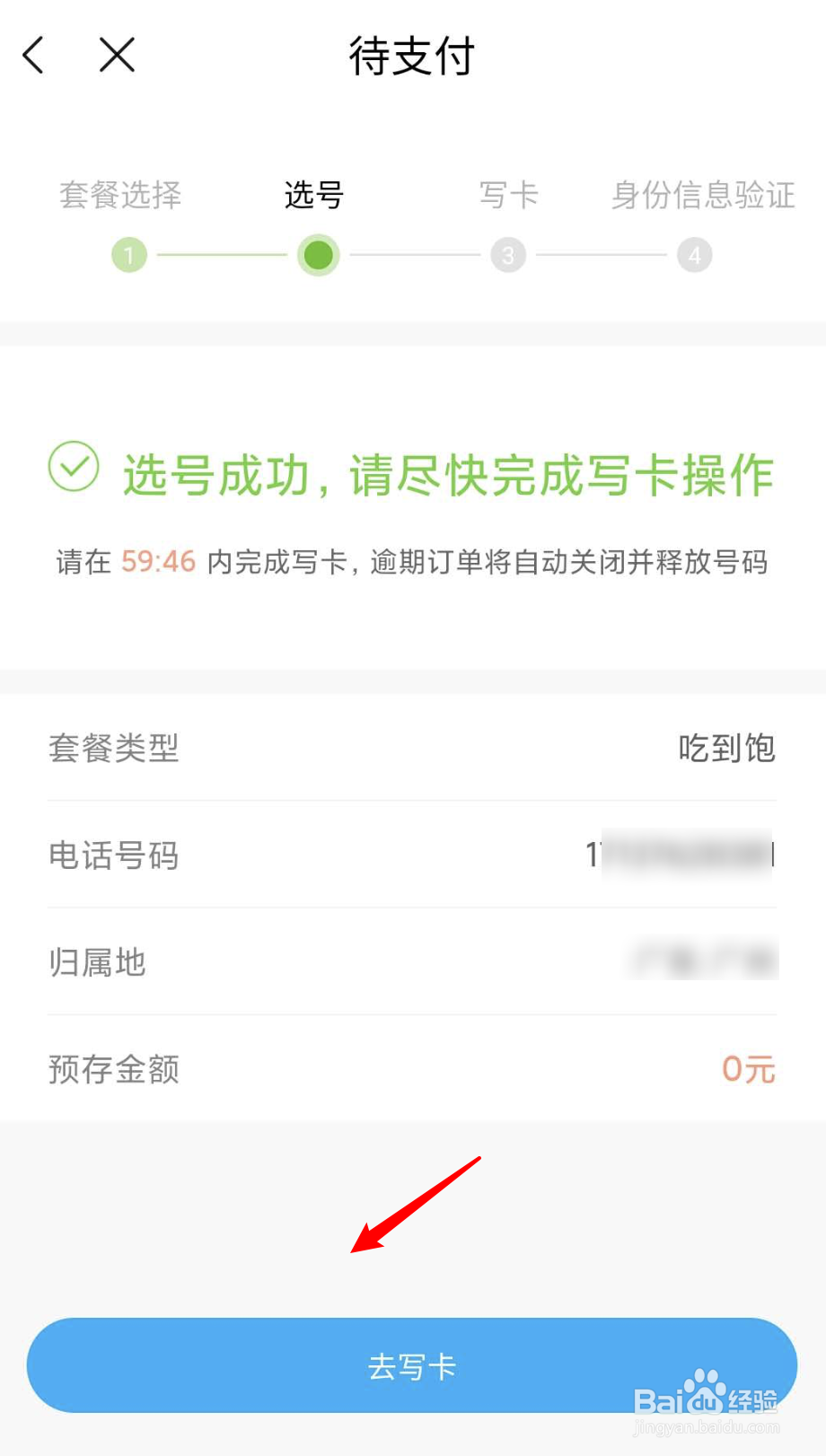Tap the 套餐类型 row label
Screen dimensions: 826x1456
114,748
